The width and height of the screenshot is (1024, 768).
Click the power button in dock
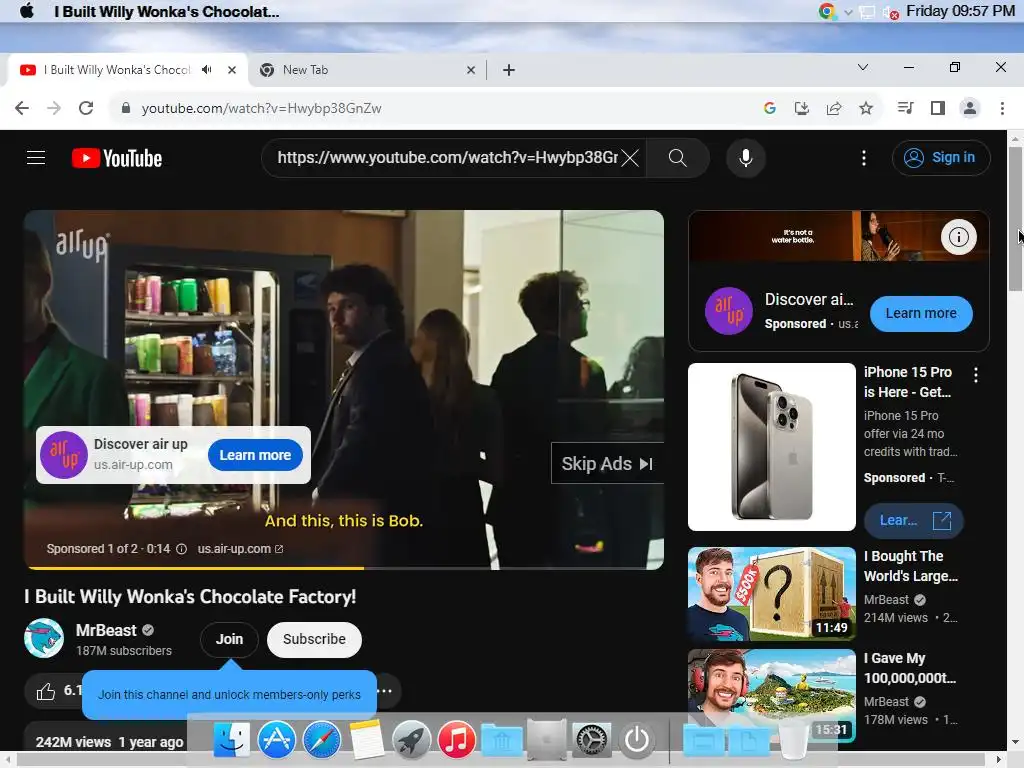pyautogui.click(x=637, y=740)
